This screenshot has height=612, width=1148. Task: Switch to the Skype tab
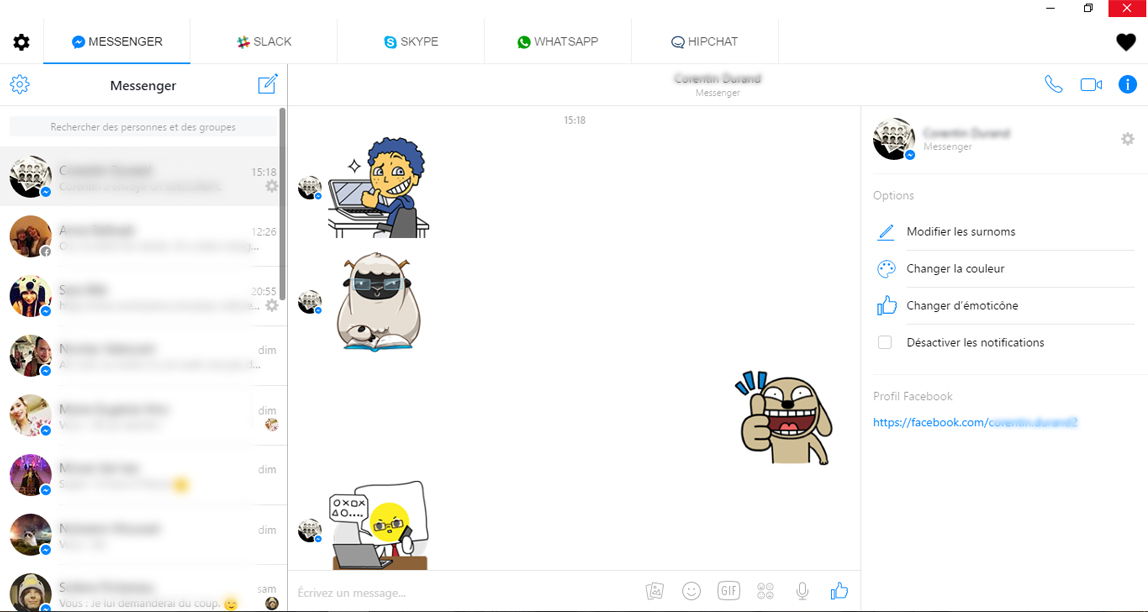click(x=411, y=42)
